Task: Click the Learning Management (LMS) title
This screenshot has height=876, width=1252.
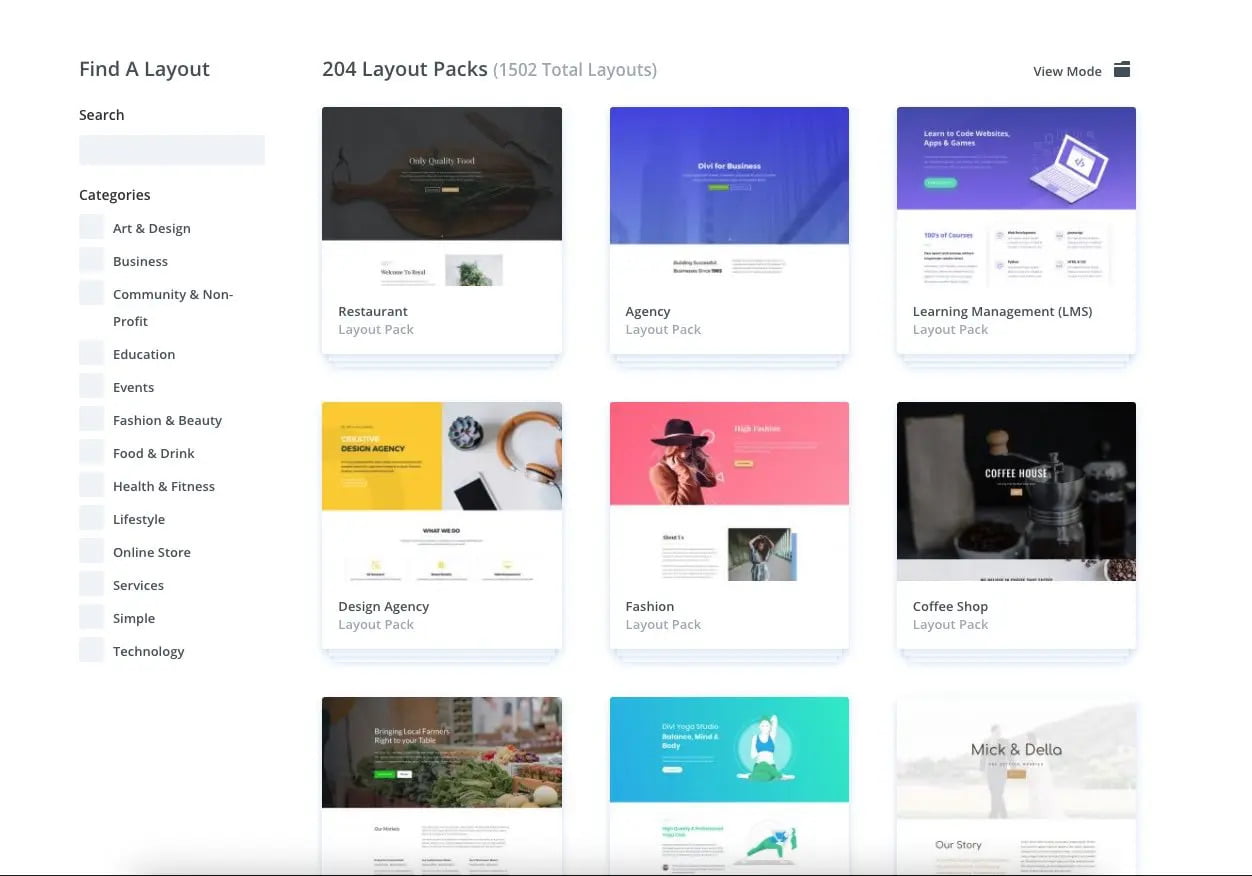Action: coord(1002,312)
